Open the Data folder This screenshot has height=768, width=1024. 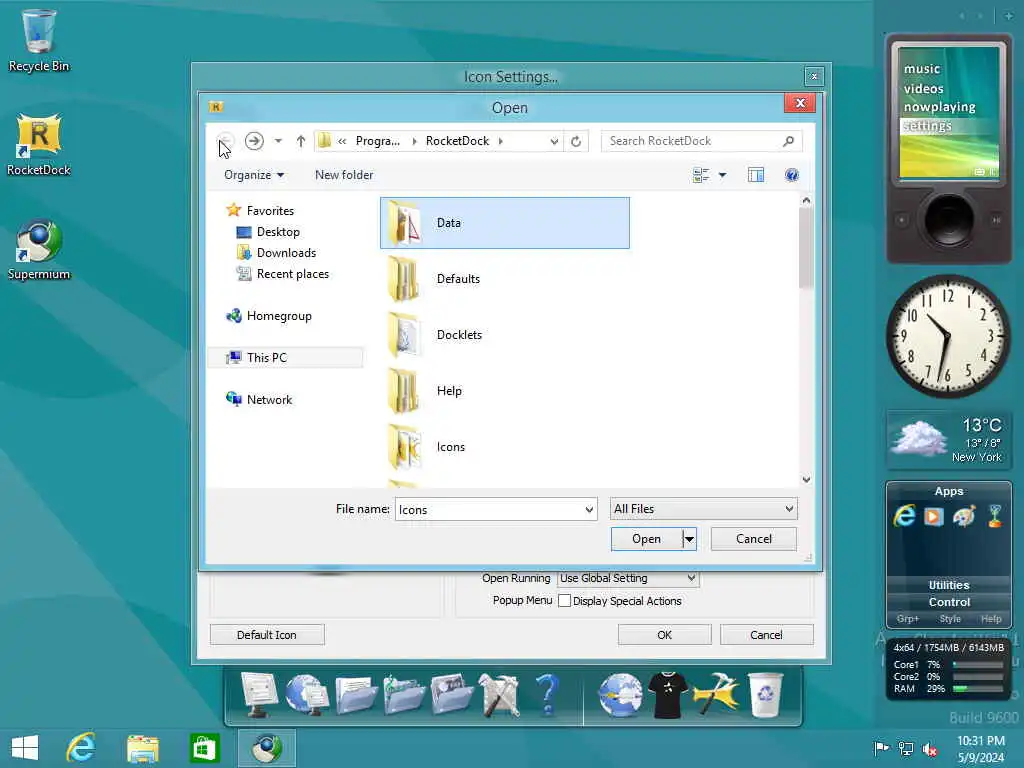504,223
